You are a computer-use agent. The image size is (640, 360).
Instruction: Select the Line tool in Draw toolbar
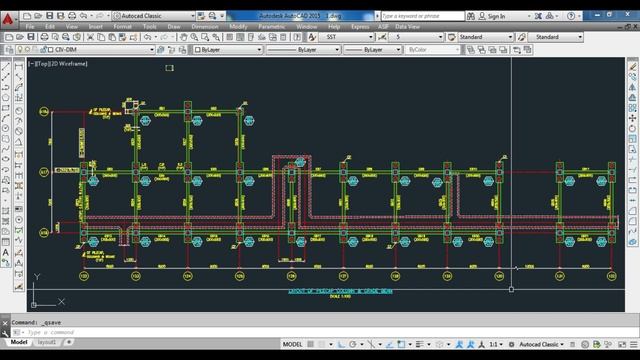click(6, 67)
